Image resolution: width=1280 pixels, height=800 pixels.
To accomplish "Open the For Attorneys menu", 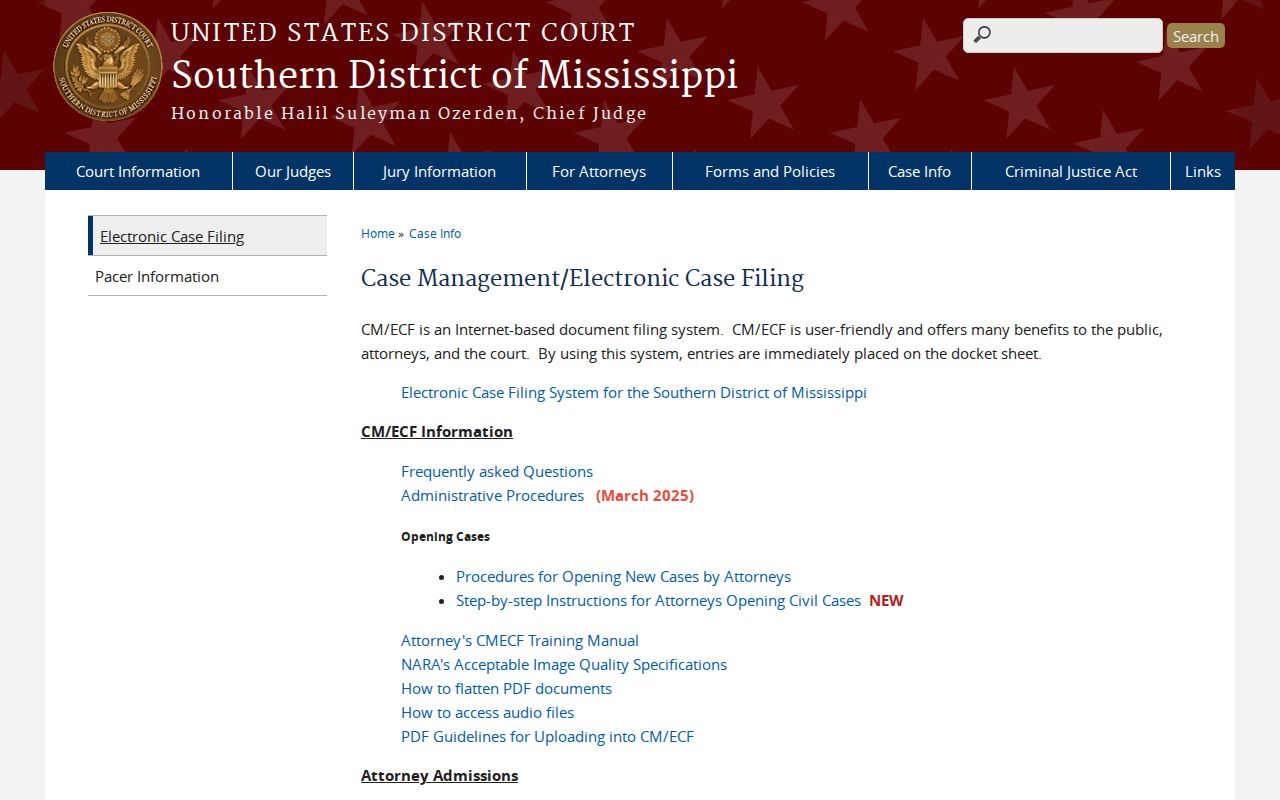I will 599,171.
